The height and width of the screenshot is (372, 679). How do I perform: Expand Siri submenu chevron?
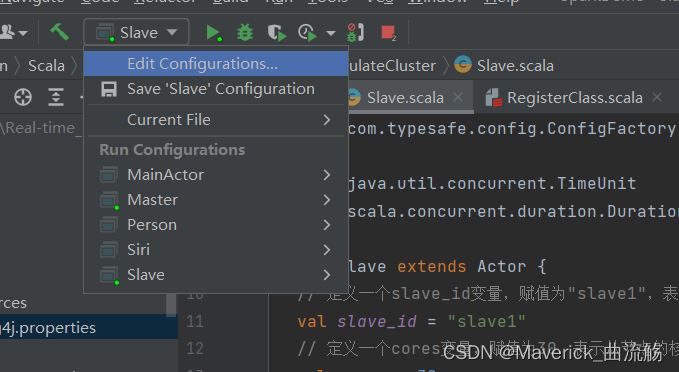(x=327, y=250)
